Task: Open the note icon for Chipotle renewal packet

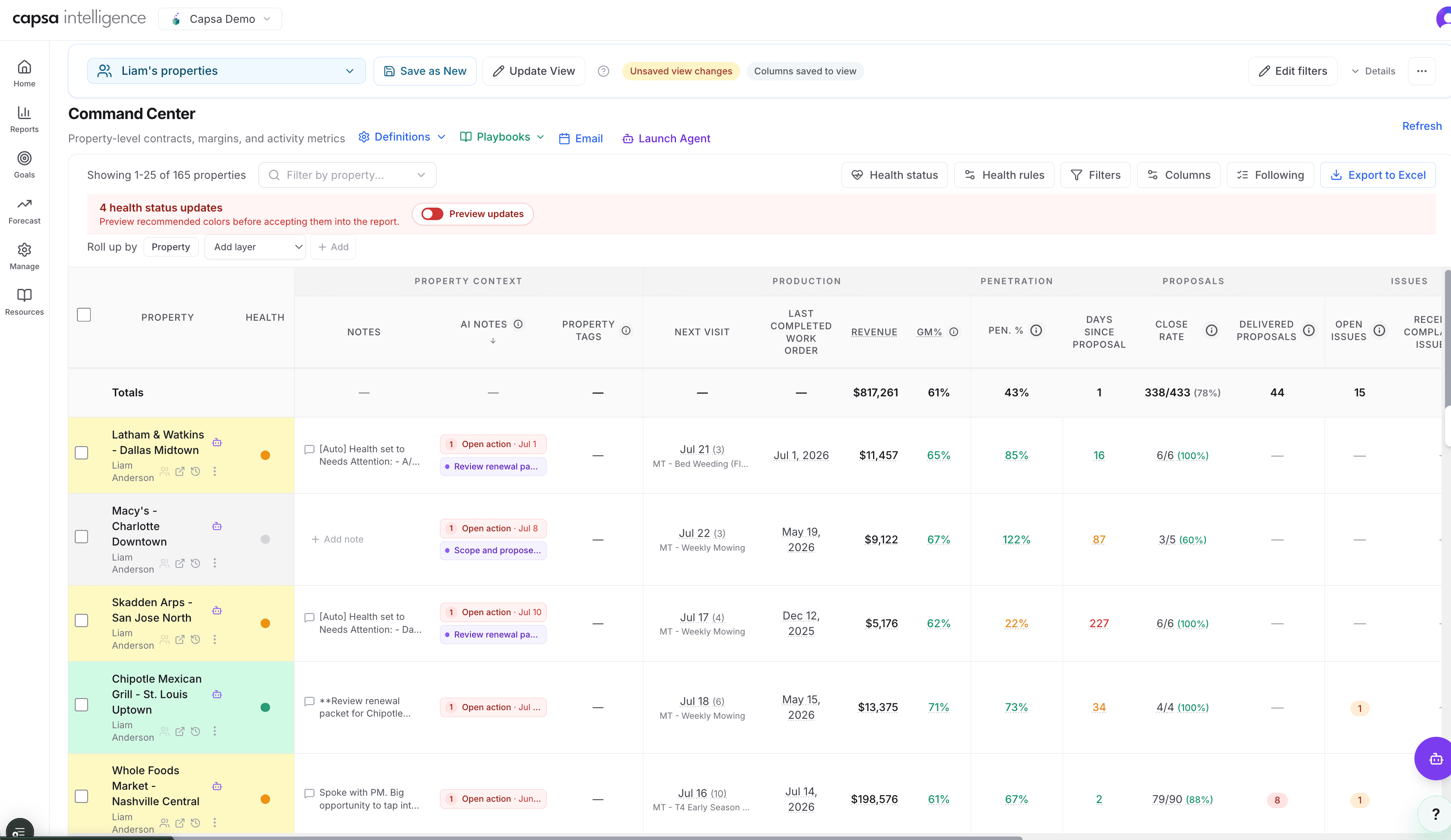Action: tap(309, 701)
